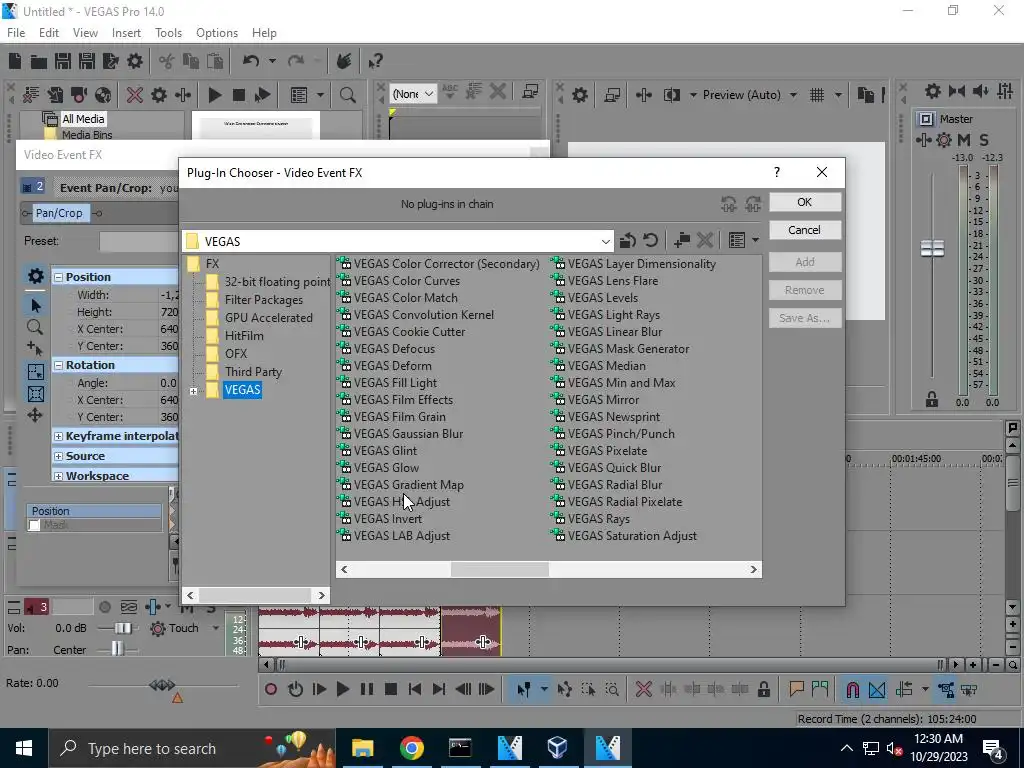Expand the Keyframe interpolation section
The height and width of the screenshot is (768, 1024).
[58, 436]
